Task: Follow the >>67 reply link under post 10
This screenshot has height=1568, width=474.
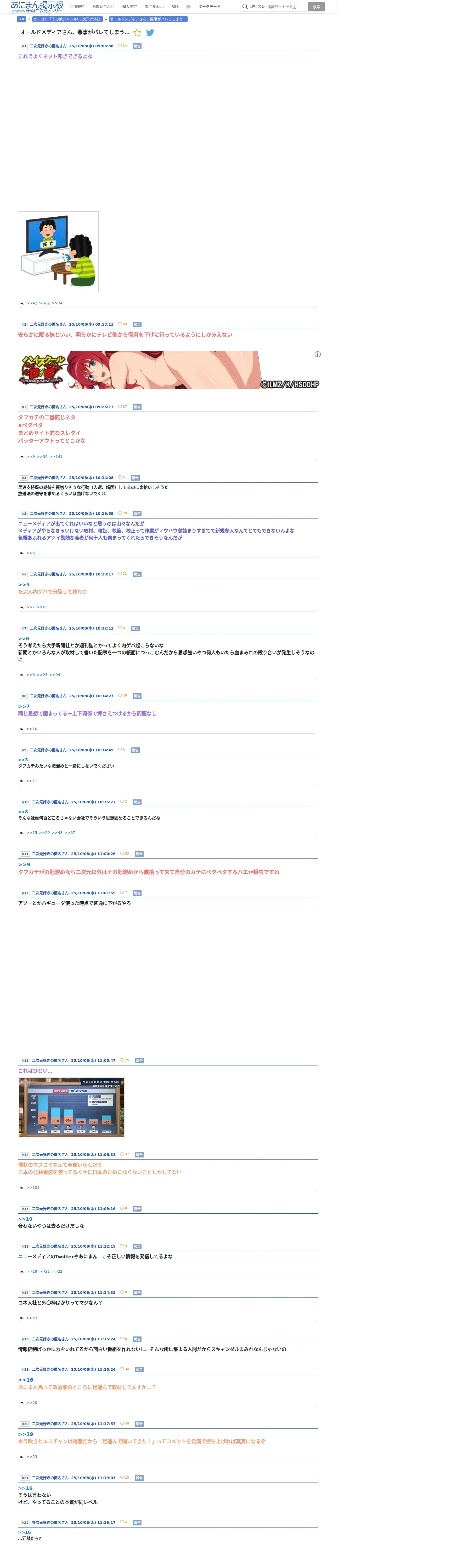Action: click(x=70, y=833)
